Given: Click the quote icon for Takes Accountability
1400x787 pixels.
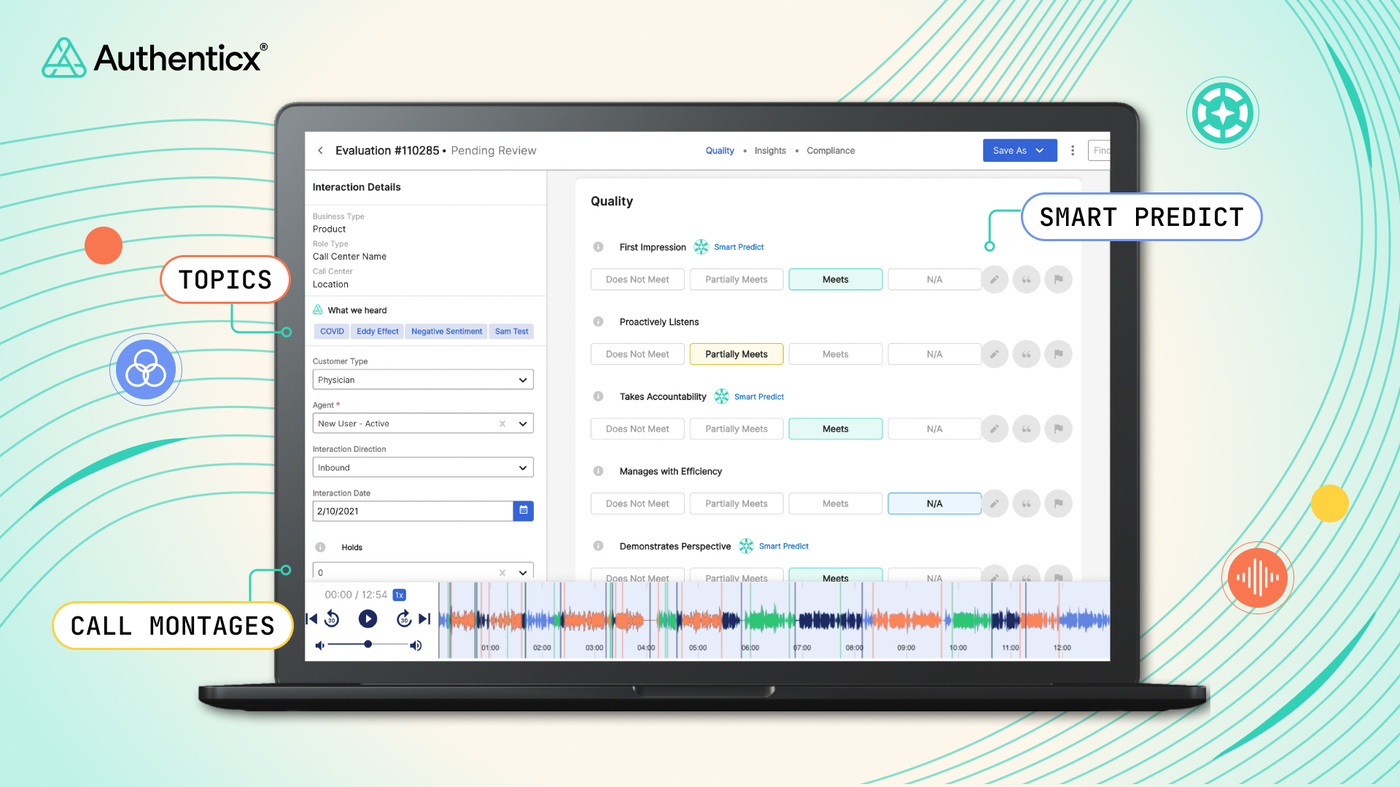Looking at the screenshot, I should coord(1026,429).
